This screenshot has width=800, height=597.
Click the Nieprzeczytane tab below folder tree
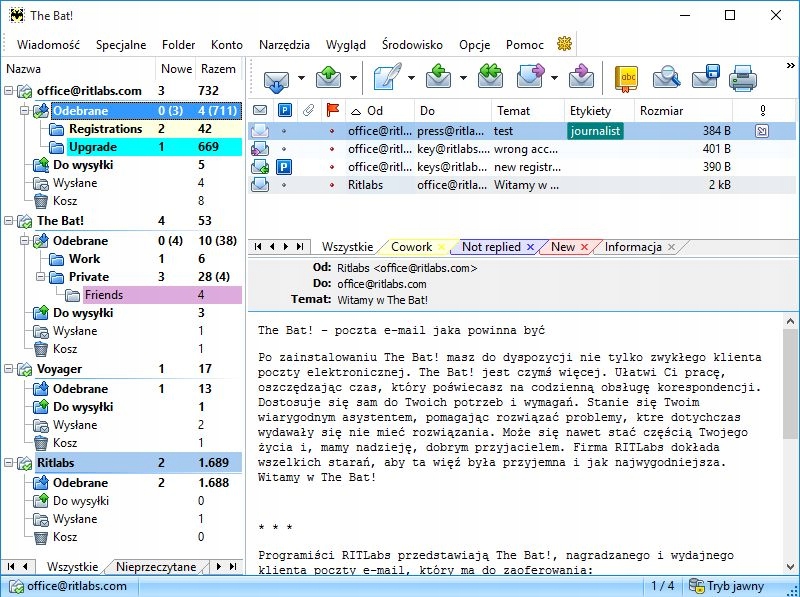click(156, 567)
